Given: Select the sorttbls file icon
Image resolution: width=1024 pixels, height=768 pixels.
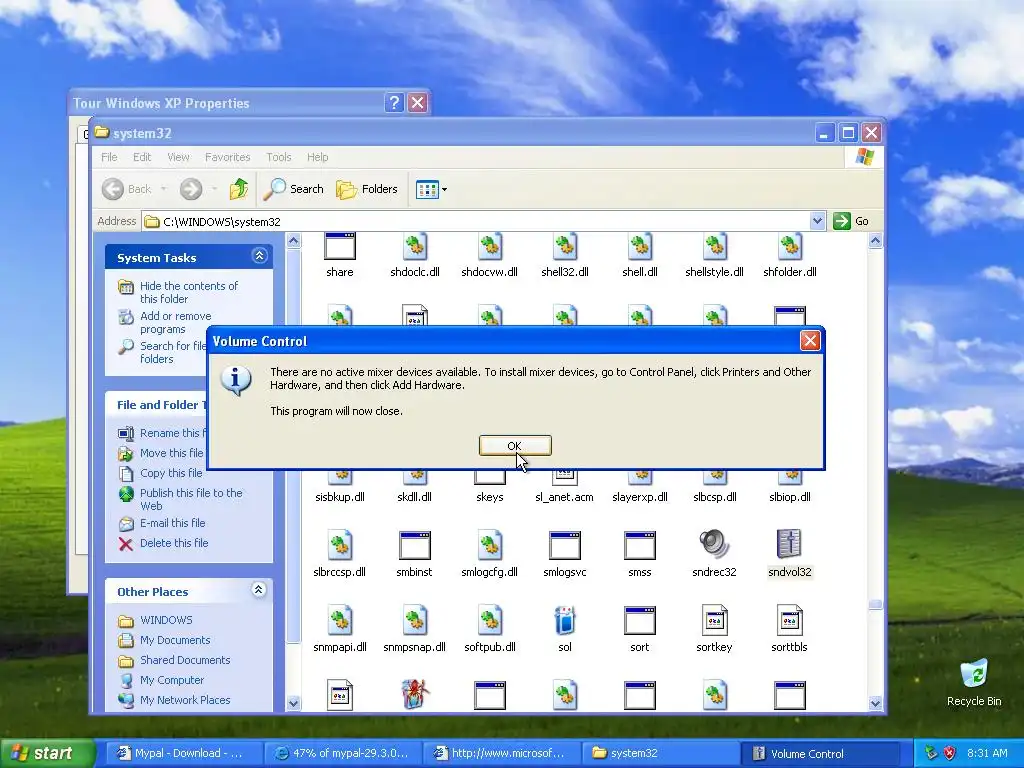Looking at the screenshot, I should [x=790, y=620].
